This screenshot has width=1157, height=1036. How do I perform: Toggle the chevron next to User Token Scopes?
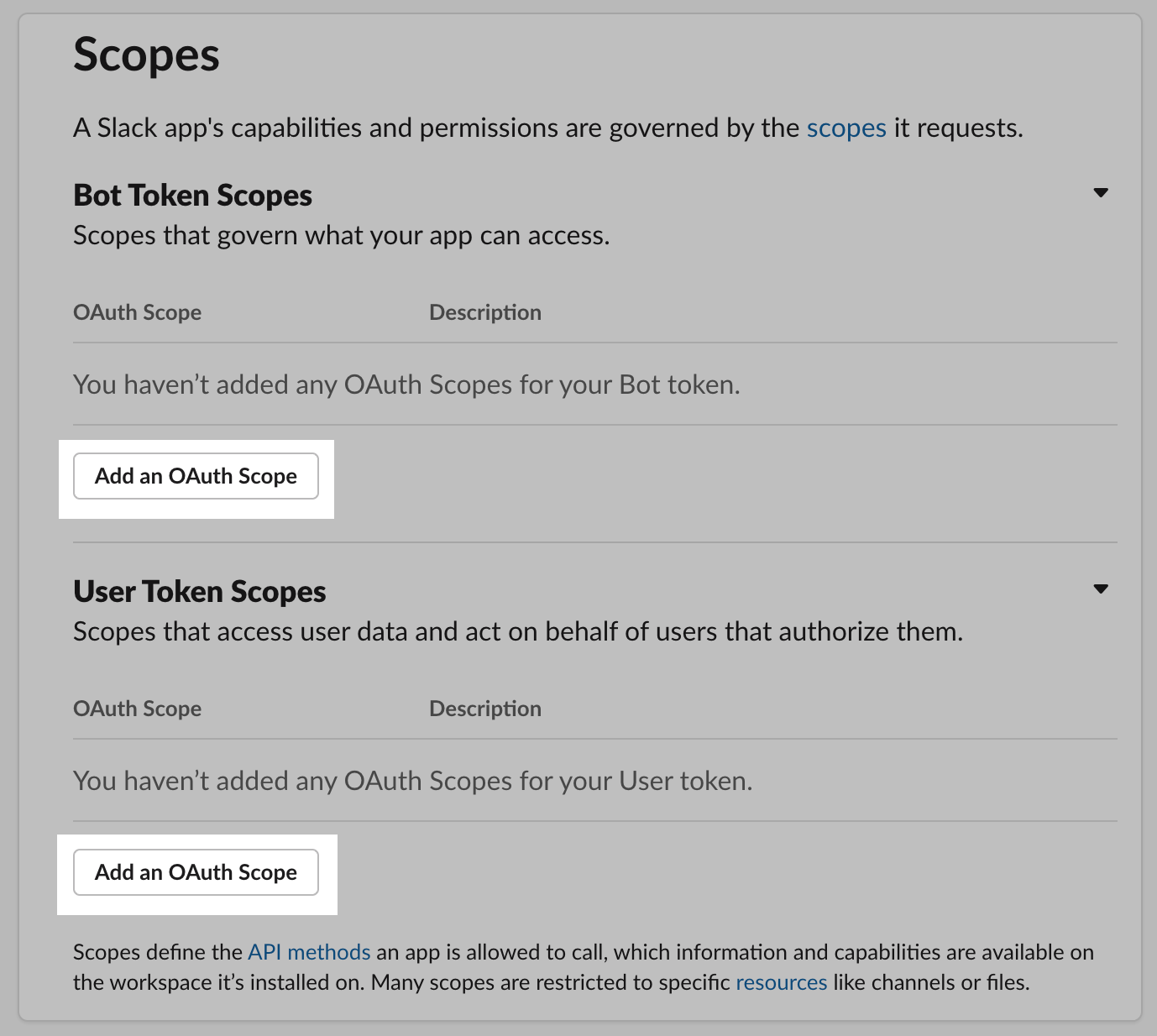[1102, 589]
